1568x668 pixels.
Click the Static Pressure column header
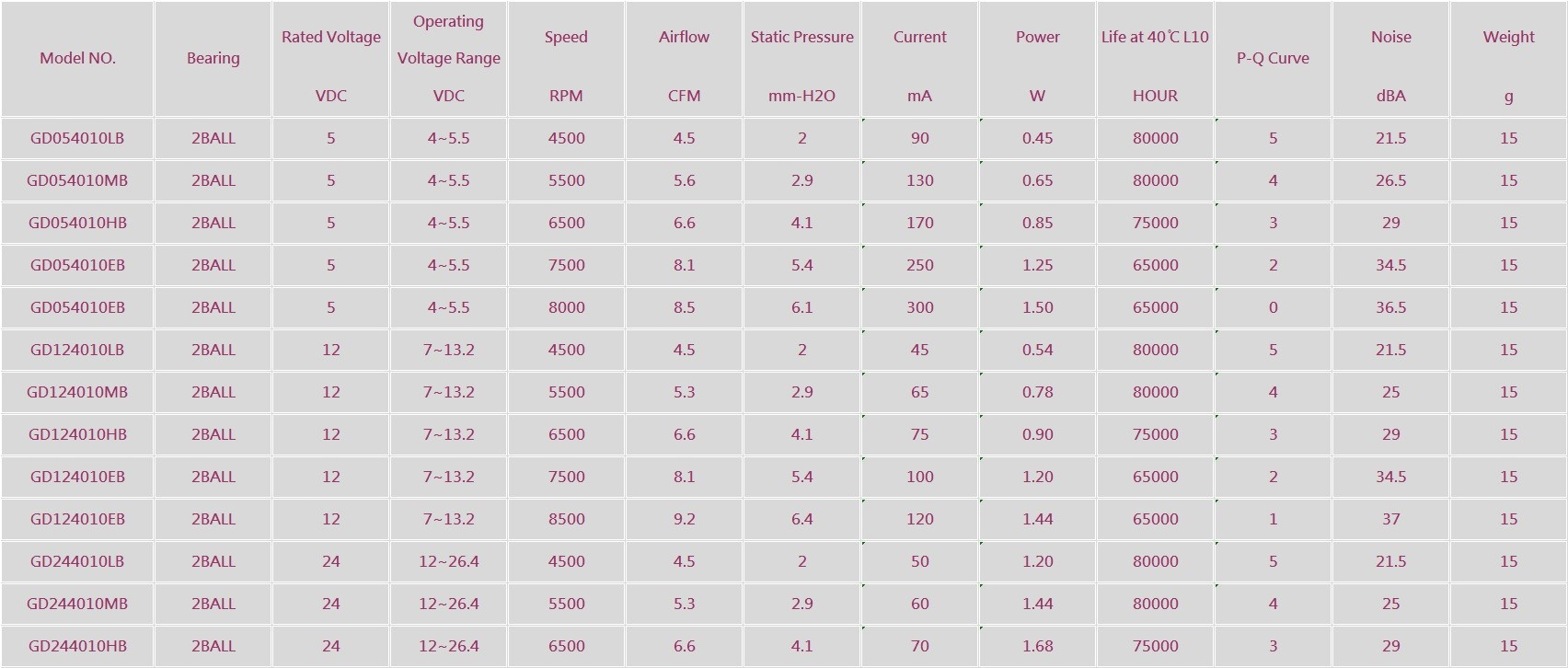click(801, 38)
